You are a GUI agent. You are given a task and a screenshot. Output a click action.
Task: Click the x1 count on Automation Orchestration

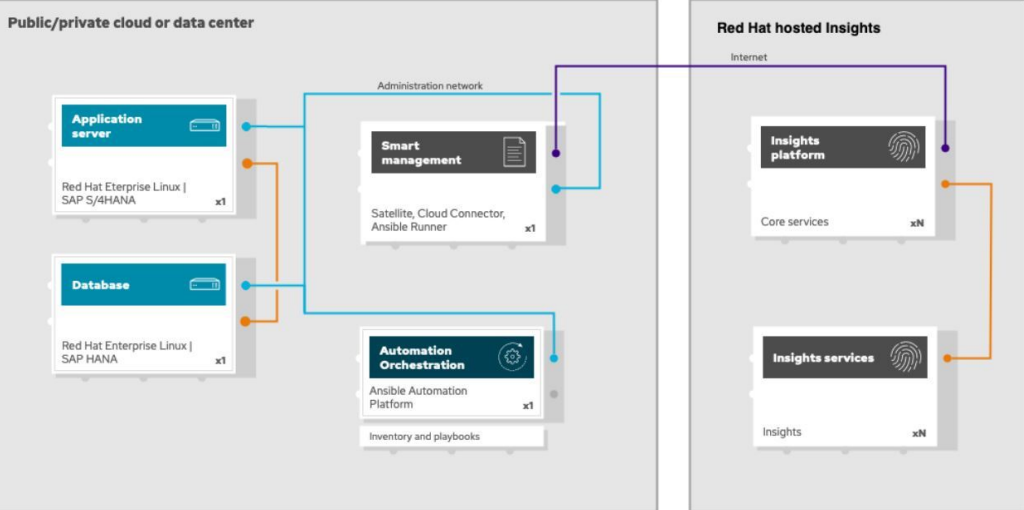click(x=528, y=406)
